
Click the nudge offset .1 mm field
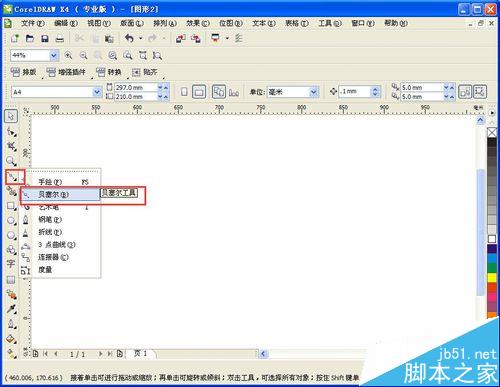tap(355, 91)
